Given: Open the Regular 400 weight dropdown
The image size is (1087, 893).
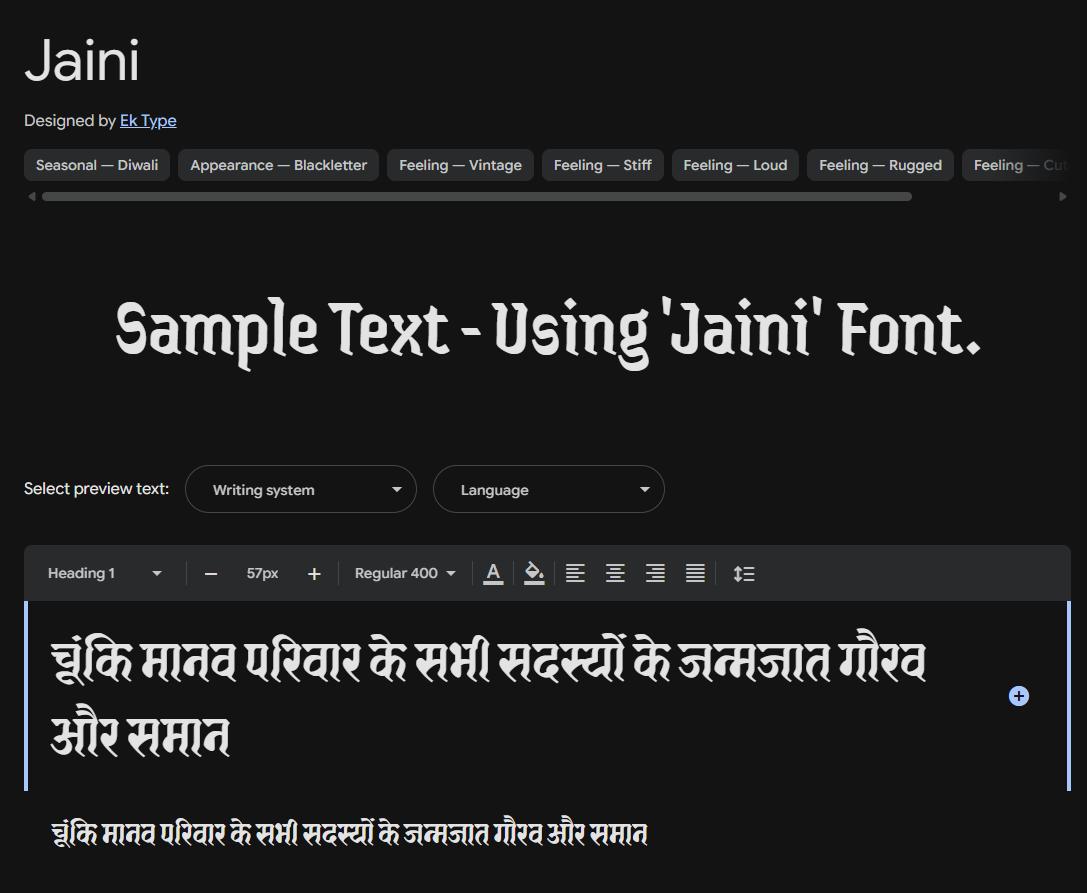Looking at the screenshot, I should [x=405, y=573].
